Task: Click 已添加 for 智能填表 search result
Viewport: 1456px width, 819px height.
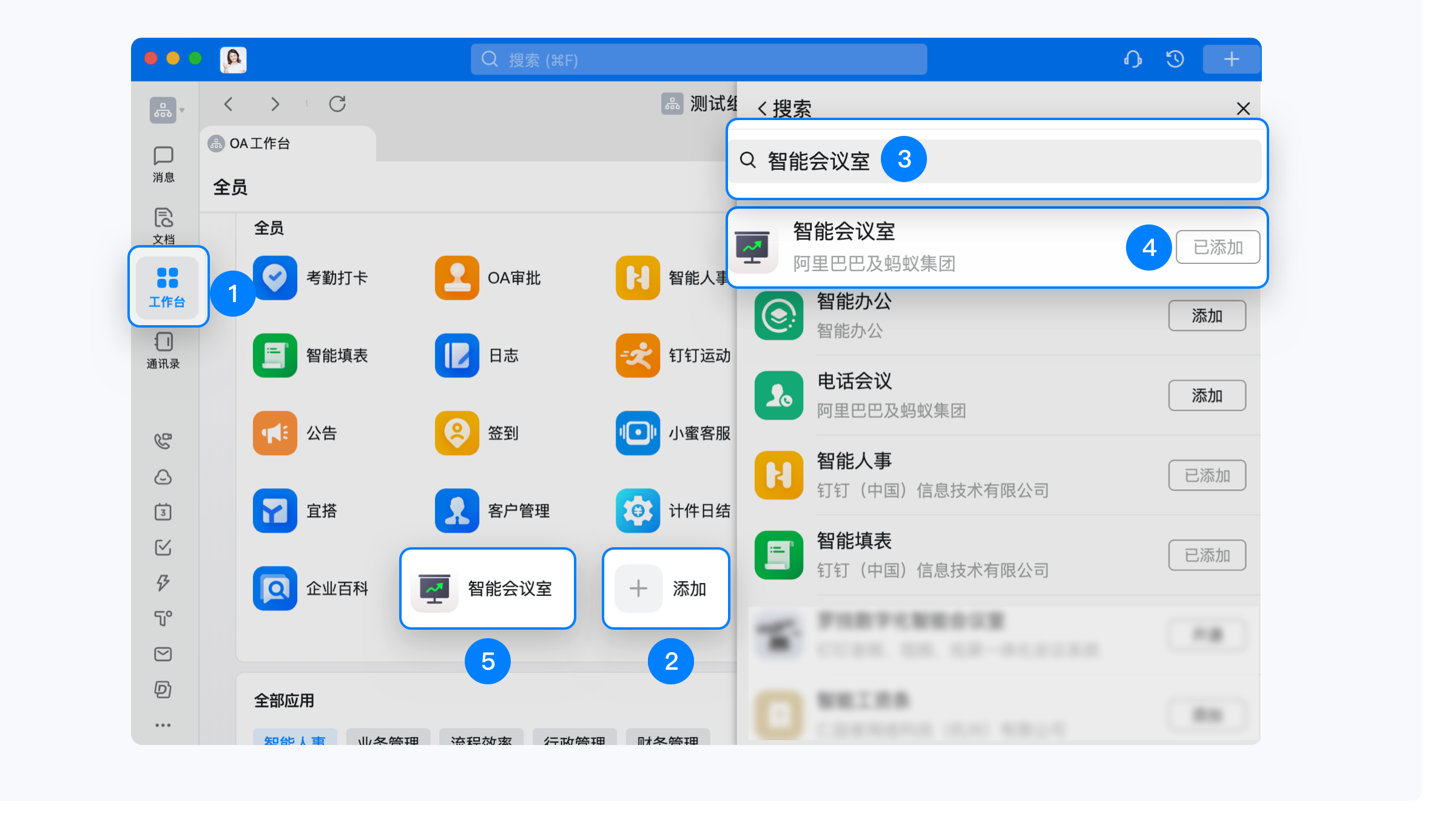Action: (x=1207, y=555)
